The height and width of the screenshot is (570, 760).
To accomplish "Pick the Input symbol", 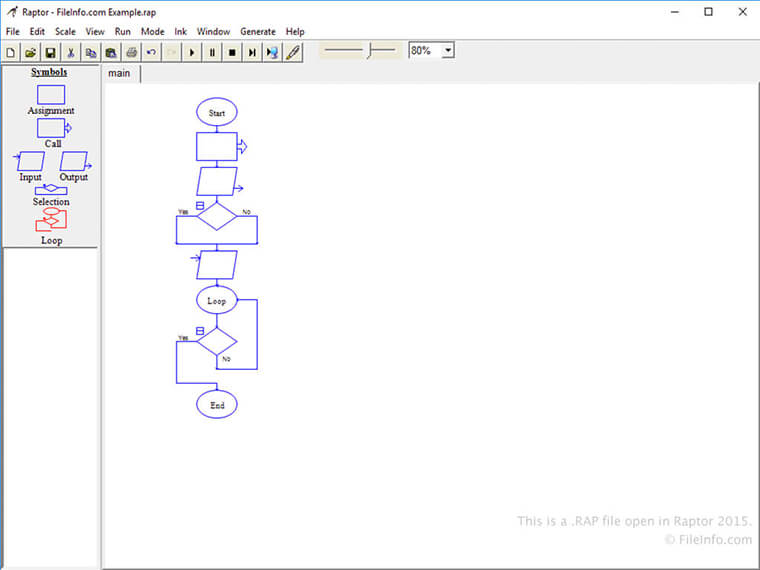I will [31, 161].
